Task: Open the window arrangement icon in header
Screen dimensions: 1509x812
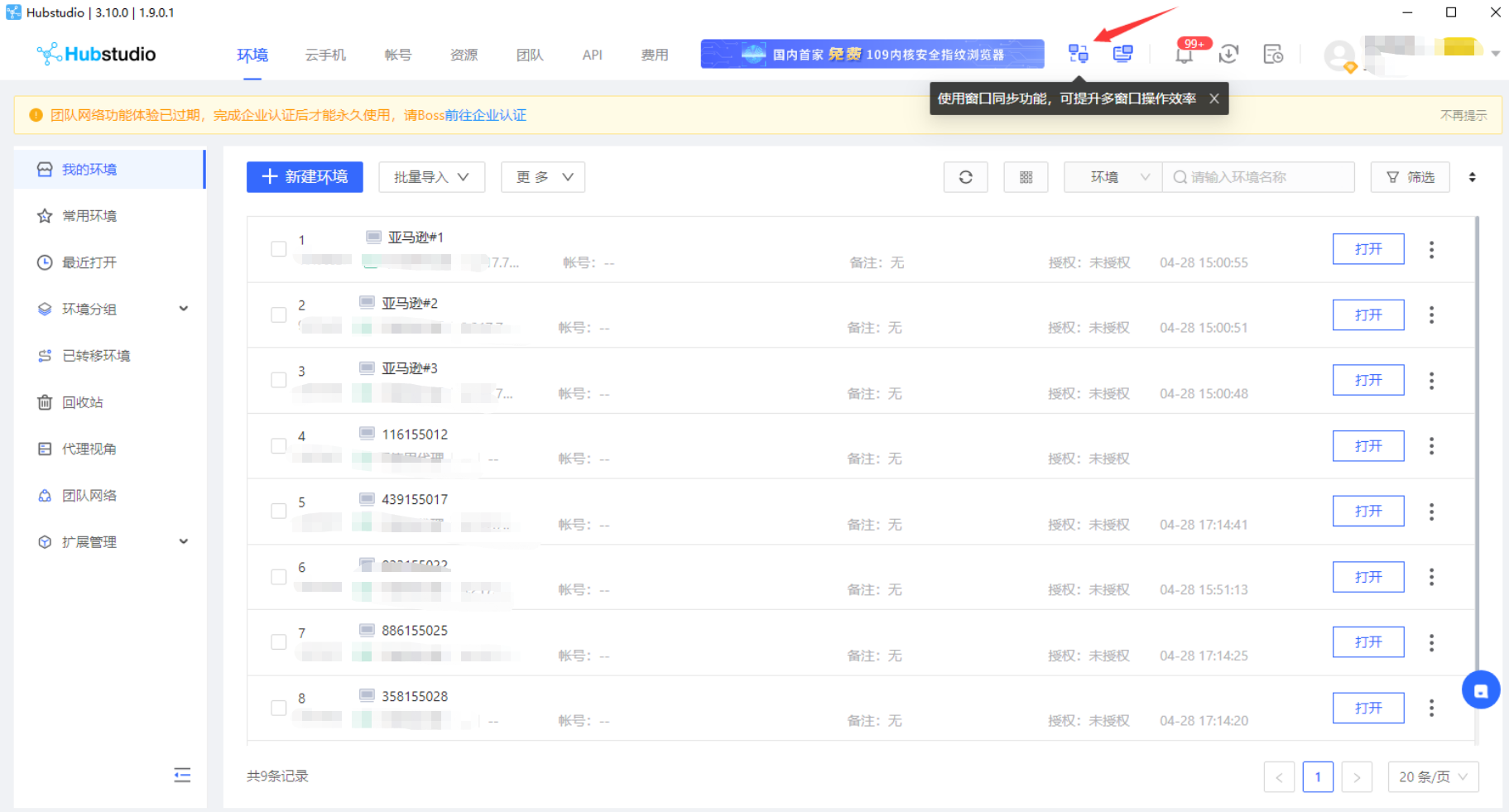Action: coord(1122,54)
